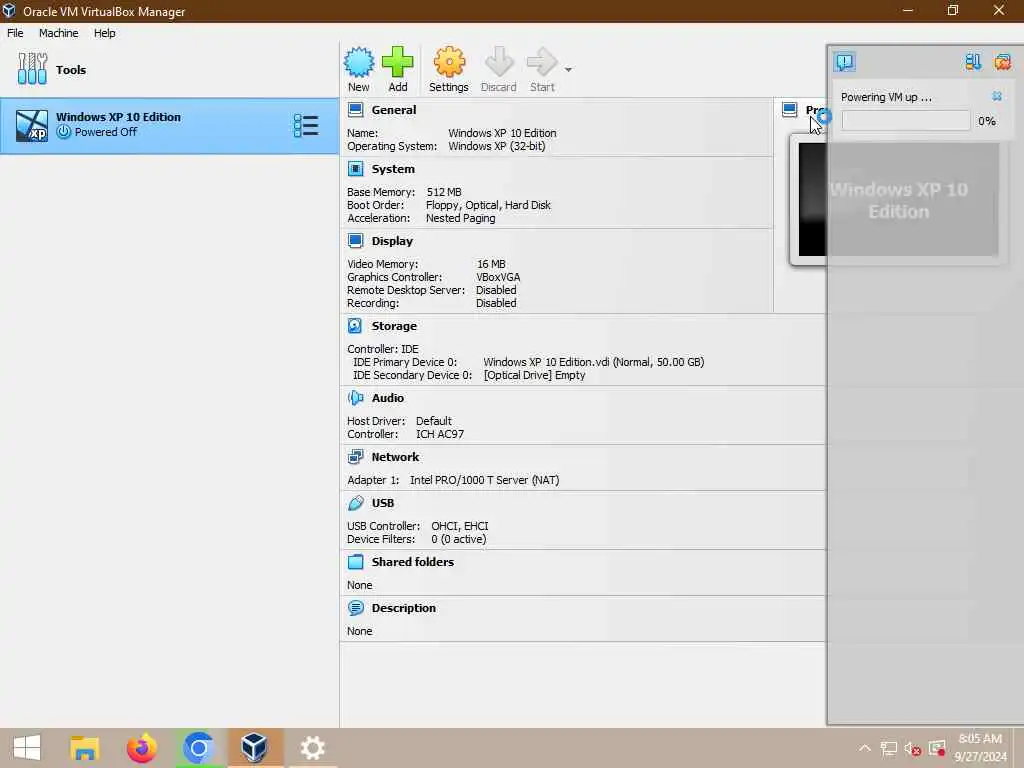
Task: Open Windows Settings gear on taskbar
Action: (x=312, y=748)
